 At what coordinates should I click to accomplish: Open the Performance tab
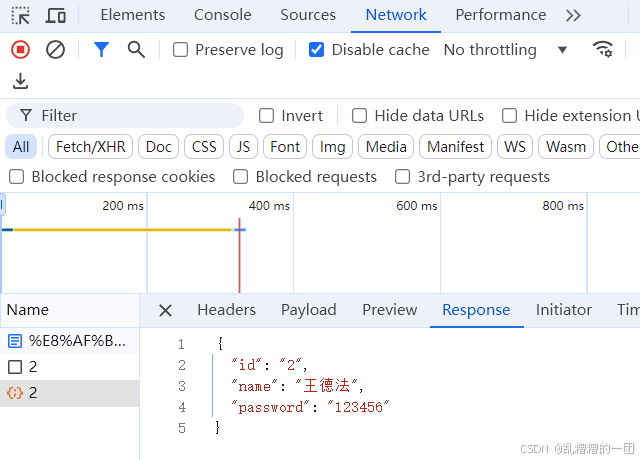tap(500, 15)
